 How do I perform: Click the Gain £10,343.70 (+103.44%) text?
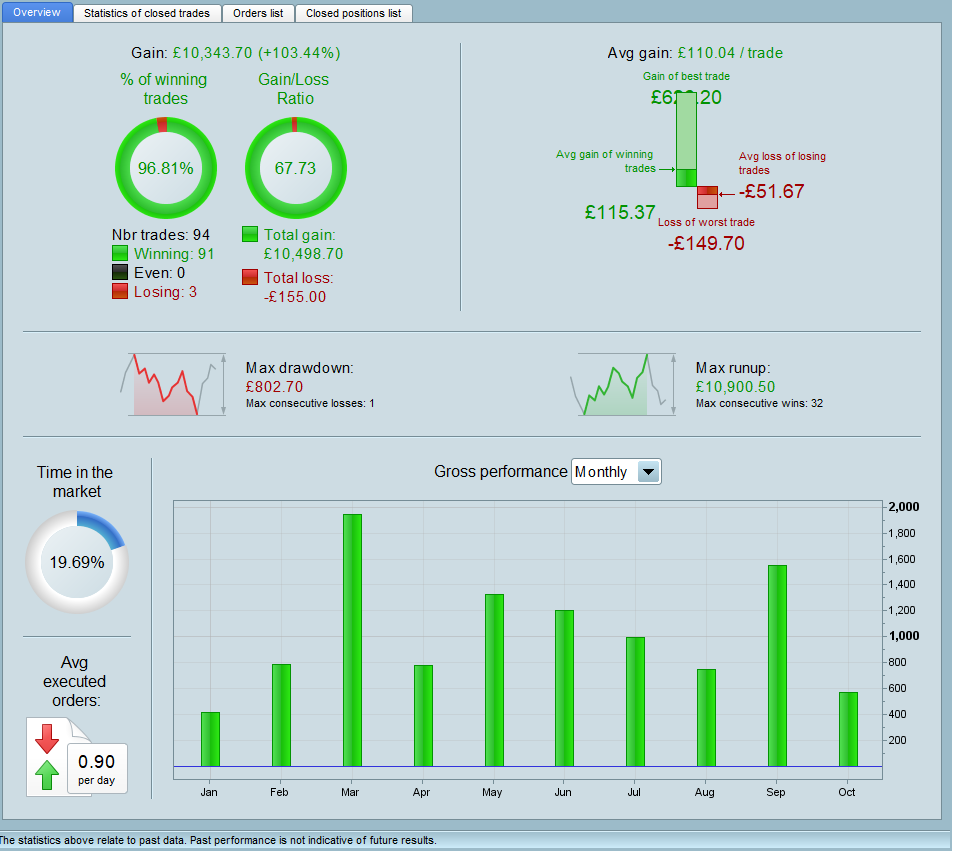[236, 53]
